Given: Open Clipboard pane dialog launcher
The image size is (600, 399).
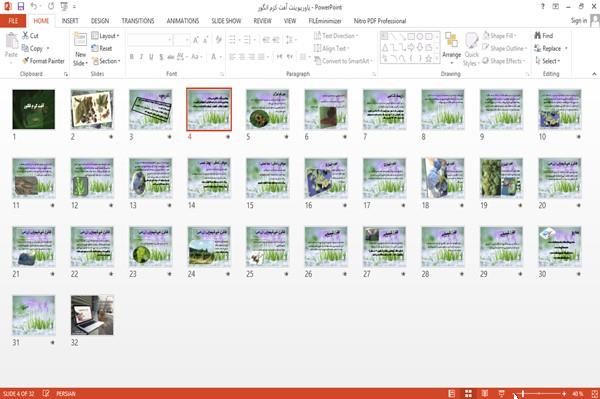Looking at the screenshot, I should [x=66, y=74].
